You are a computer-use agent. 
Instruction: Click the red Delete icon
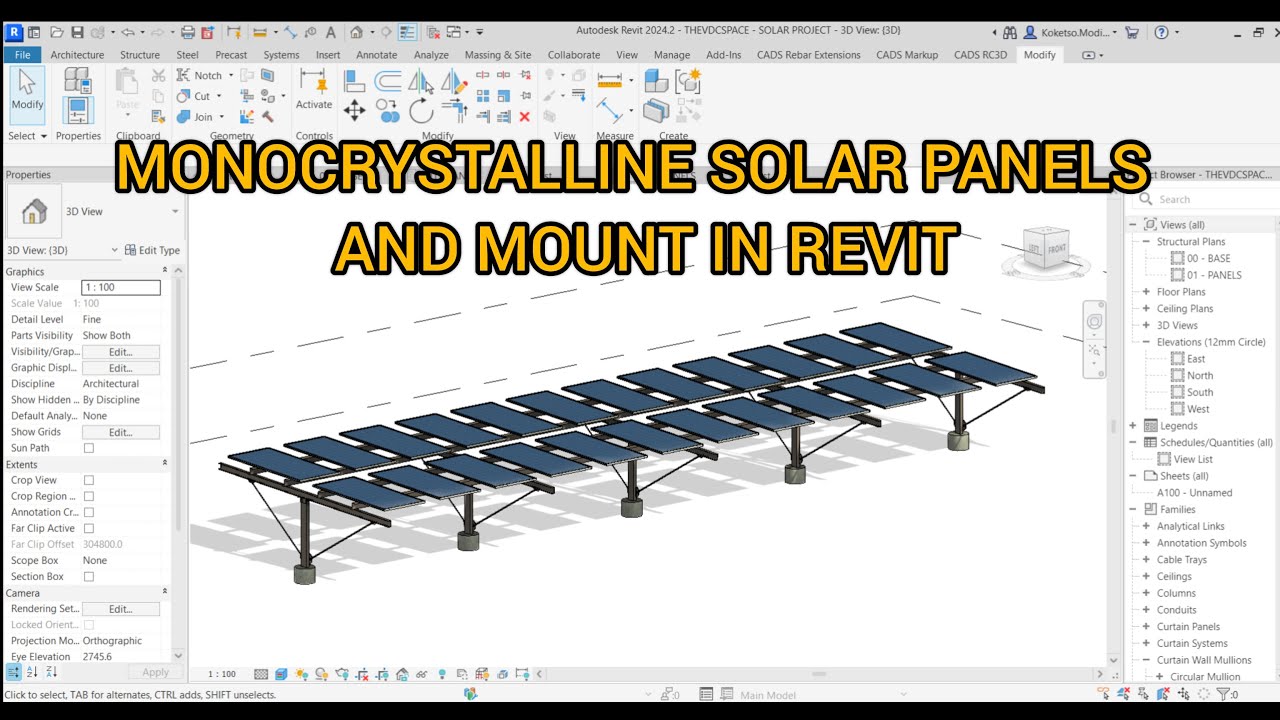pos(524,117)
